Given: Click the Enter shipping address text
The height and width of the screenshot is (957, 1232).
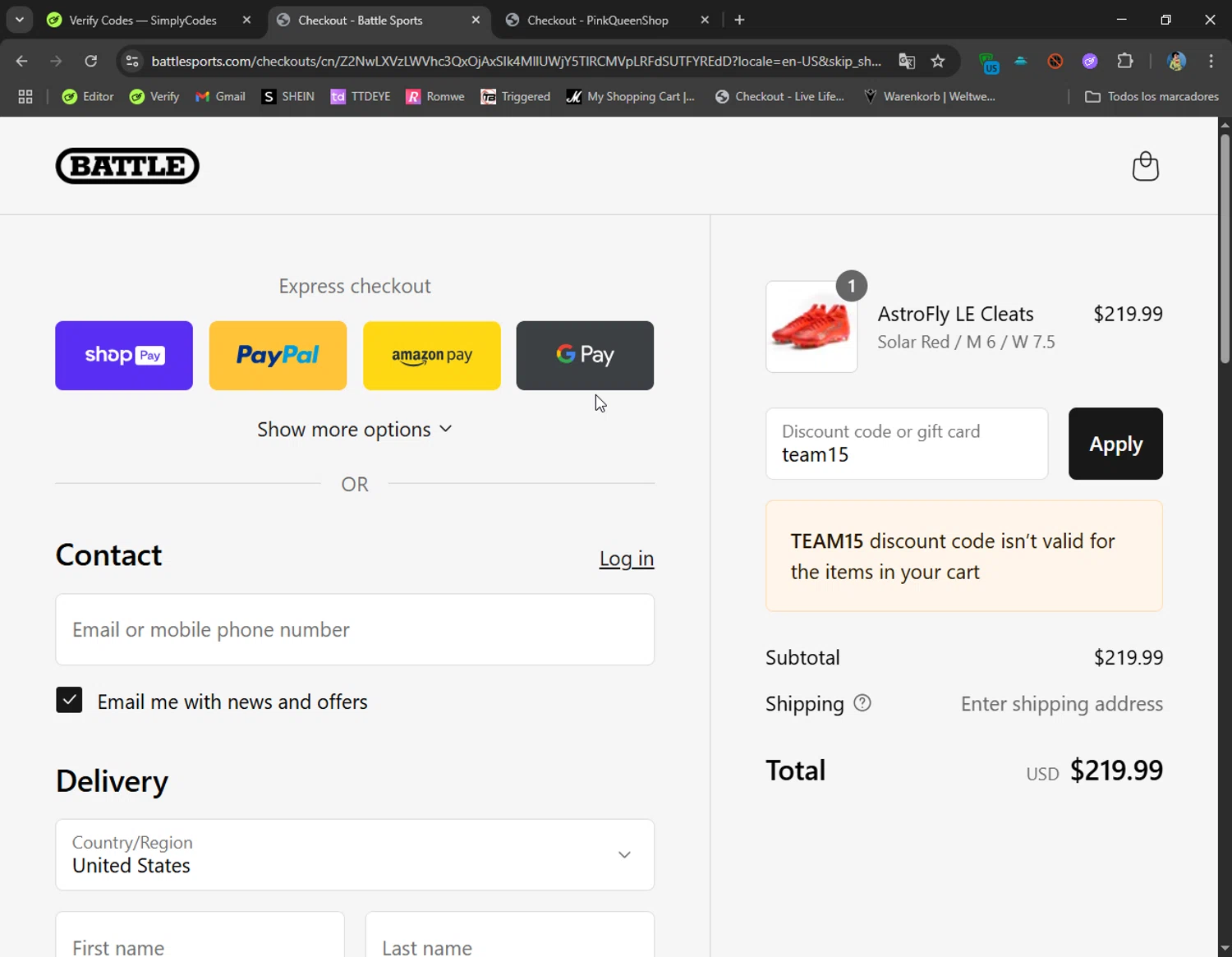Looking at the screenshot, I should 1062,704.
